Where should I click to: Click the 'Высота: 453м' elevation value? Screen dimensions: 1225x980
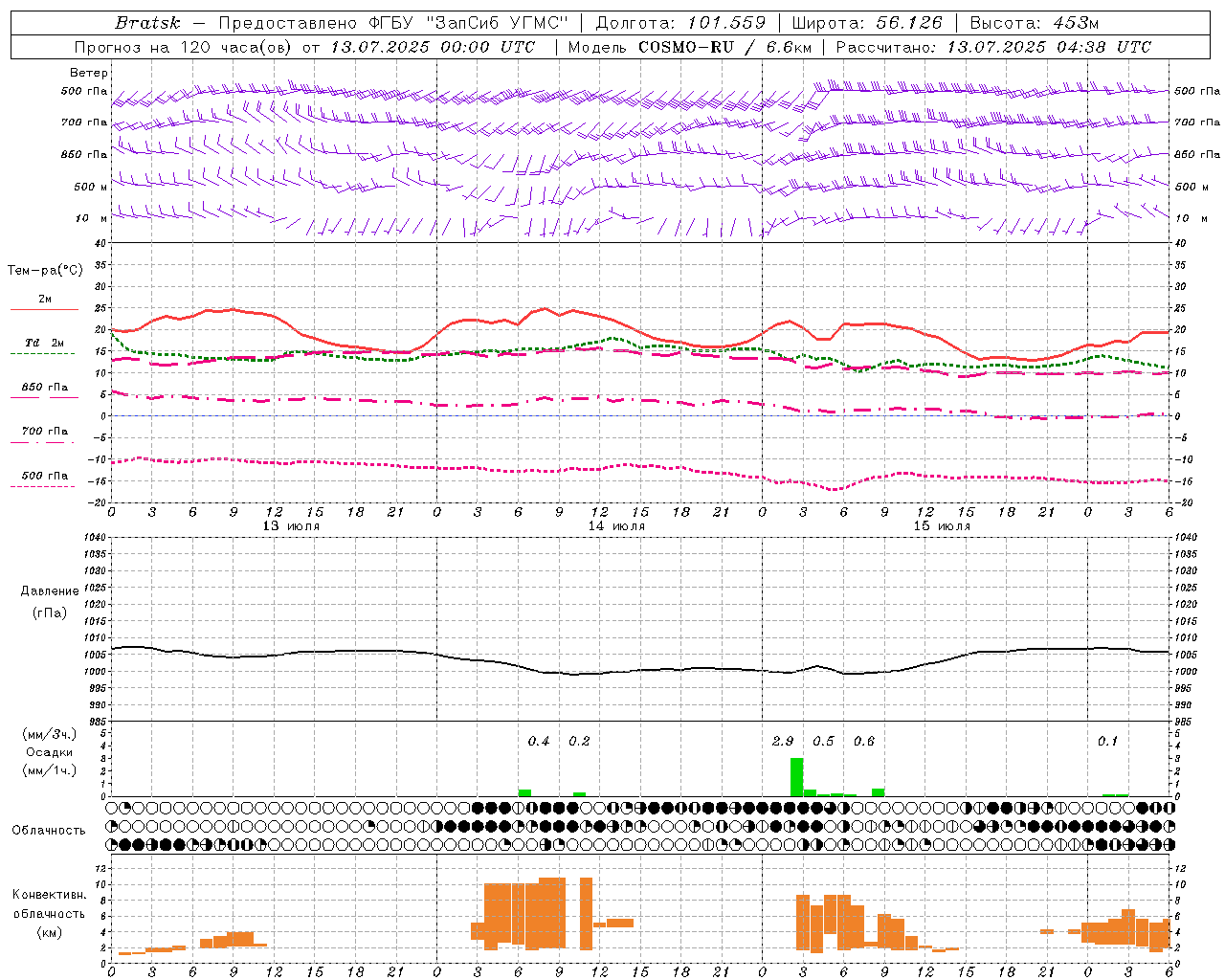(1035, 23)
